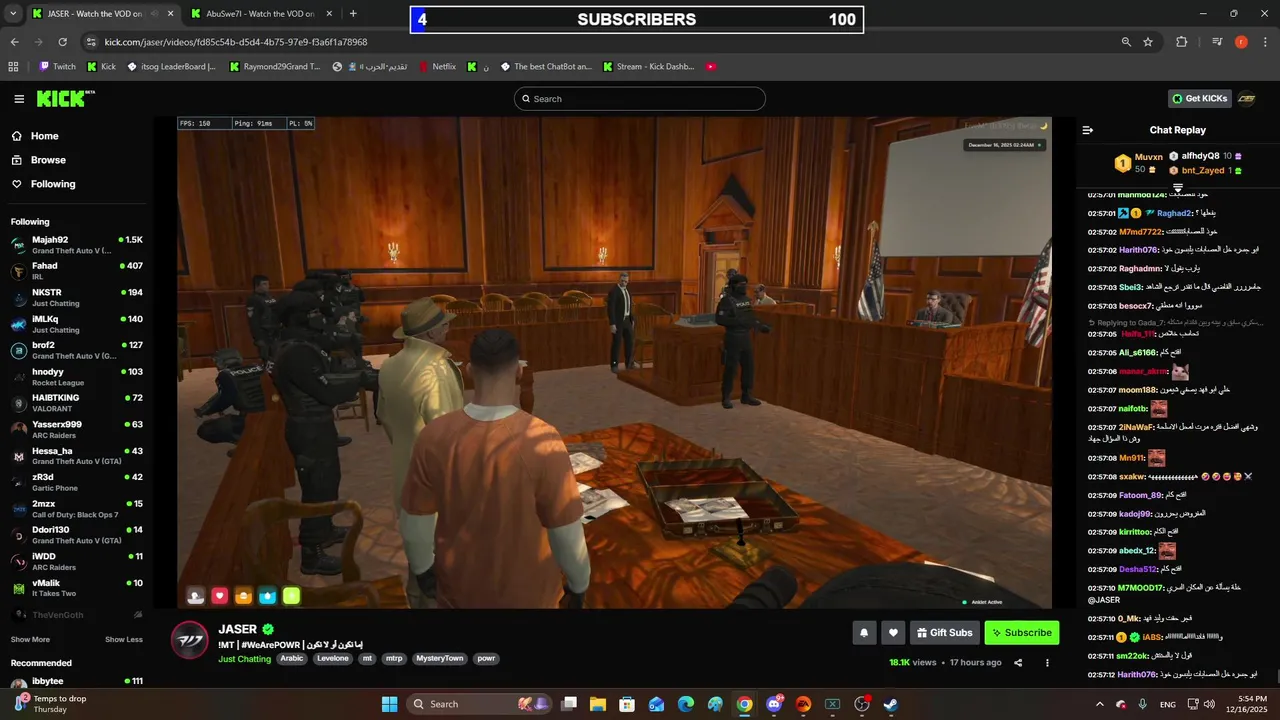Open Majah92 channel in Following list
Screen dimensions: 1280x720
(76, 245)
